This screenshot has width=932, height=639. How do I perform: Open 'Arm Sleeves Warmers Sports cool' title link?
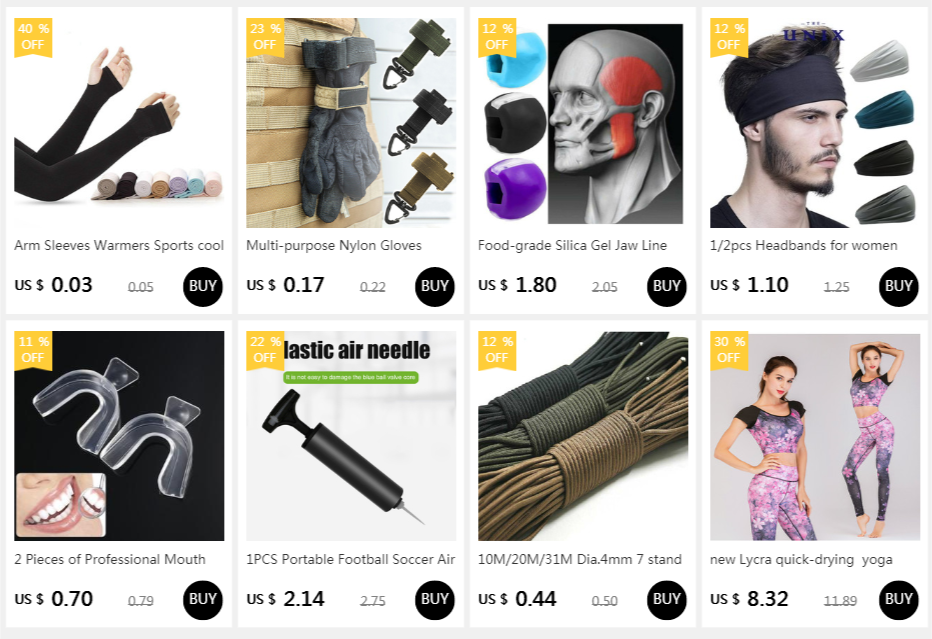[x=119, y=245]
